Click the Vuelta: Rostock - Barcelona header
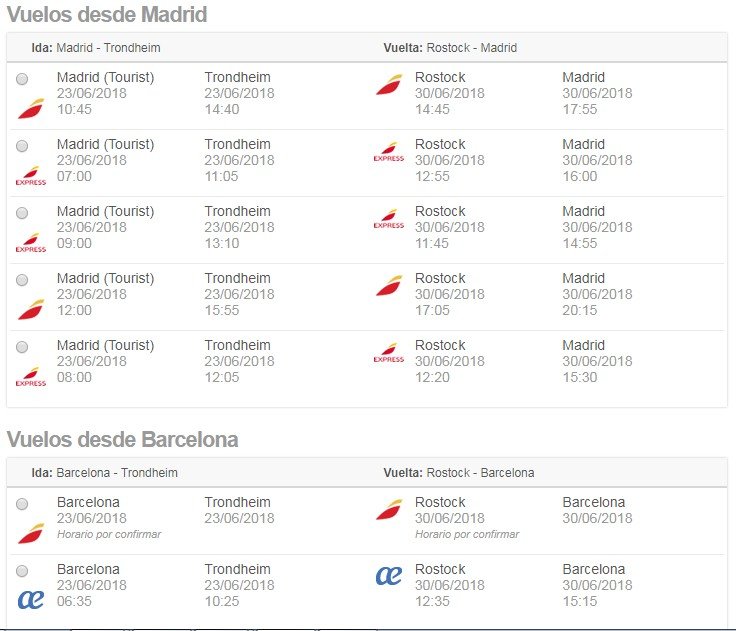The width and height of the screenshot is (736, 631). [459, 473]
